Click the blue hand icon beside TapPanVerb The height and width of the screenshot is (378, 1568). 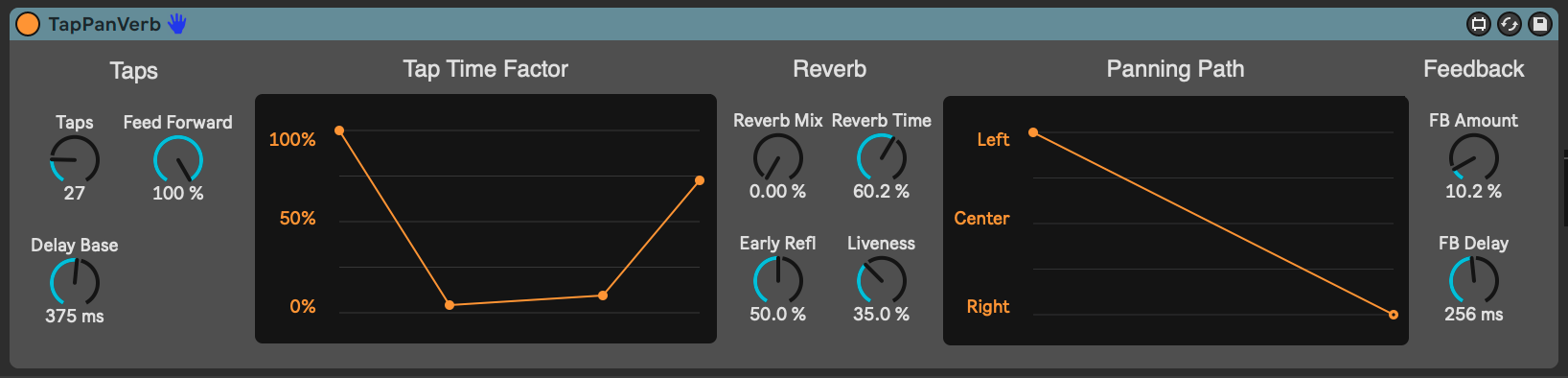[177, 24]
